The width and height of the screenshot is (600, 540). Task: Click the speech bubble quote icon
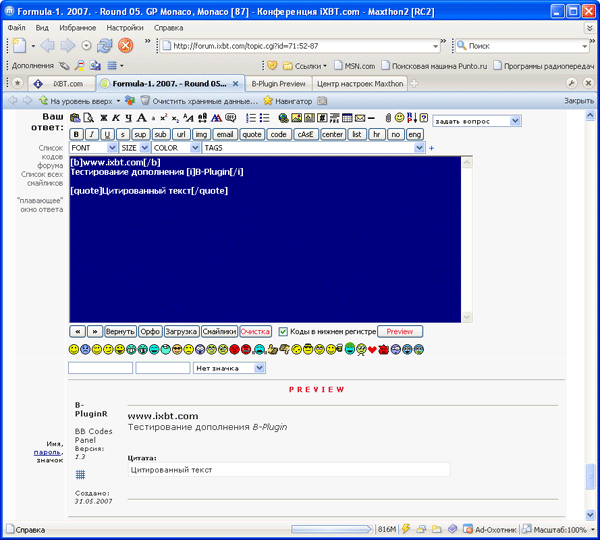coord(230,118)
